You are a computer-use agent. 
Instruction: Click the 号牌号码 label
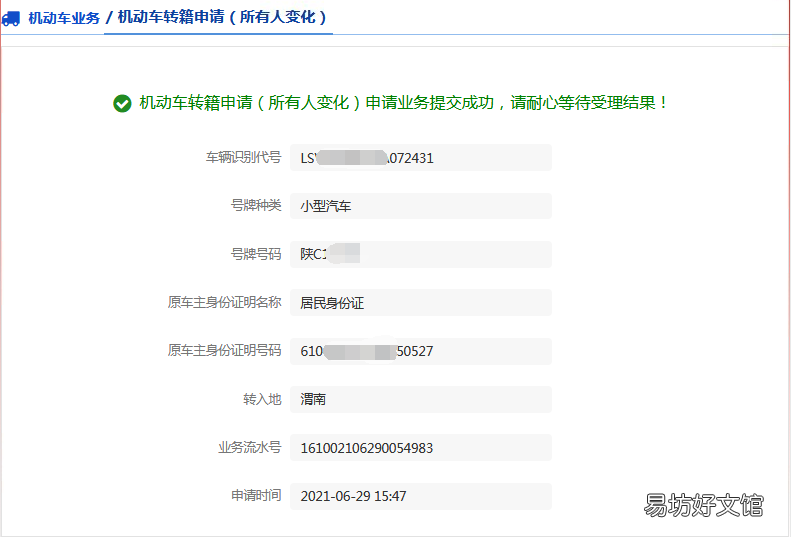(256, 254)
